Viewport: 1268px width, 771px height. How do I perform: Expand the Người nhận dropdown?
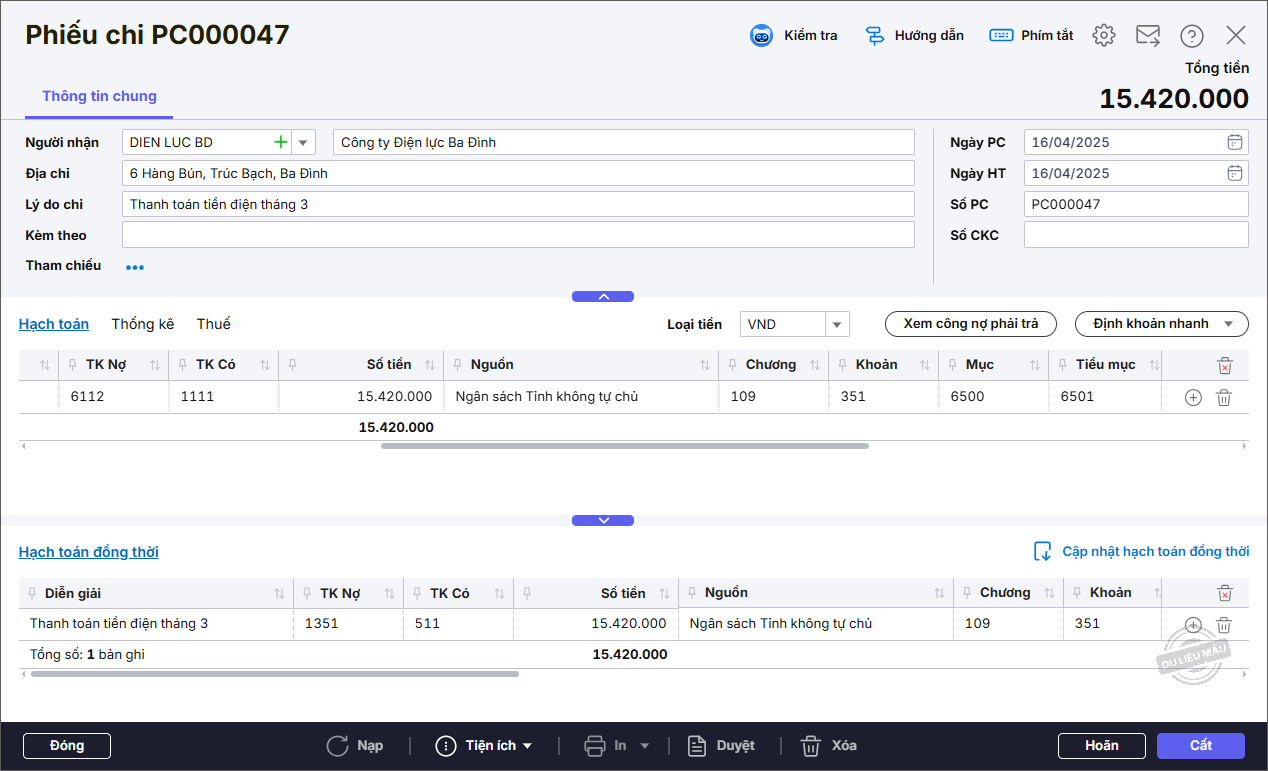click(x=304, y=142)
